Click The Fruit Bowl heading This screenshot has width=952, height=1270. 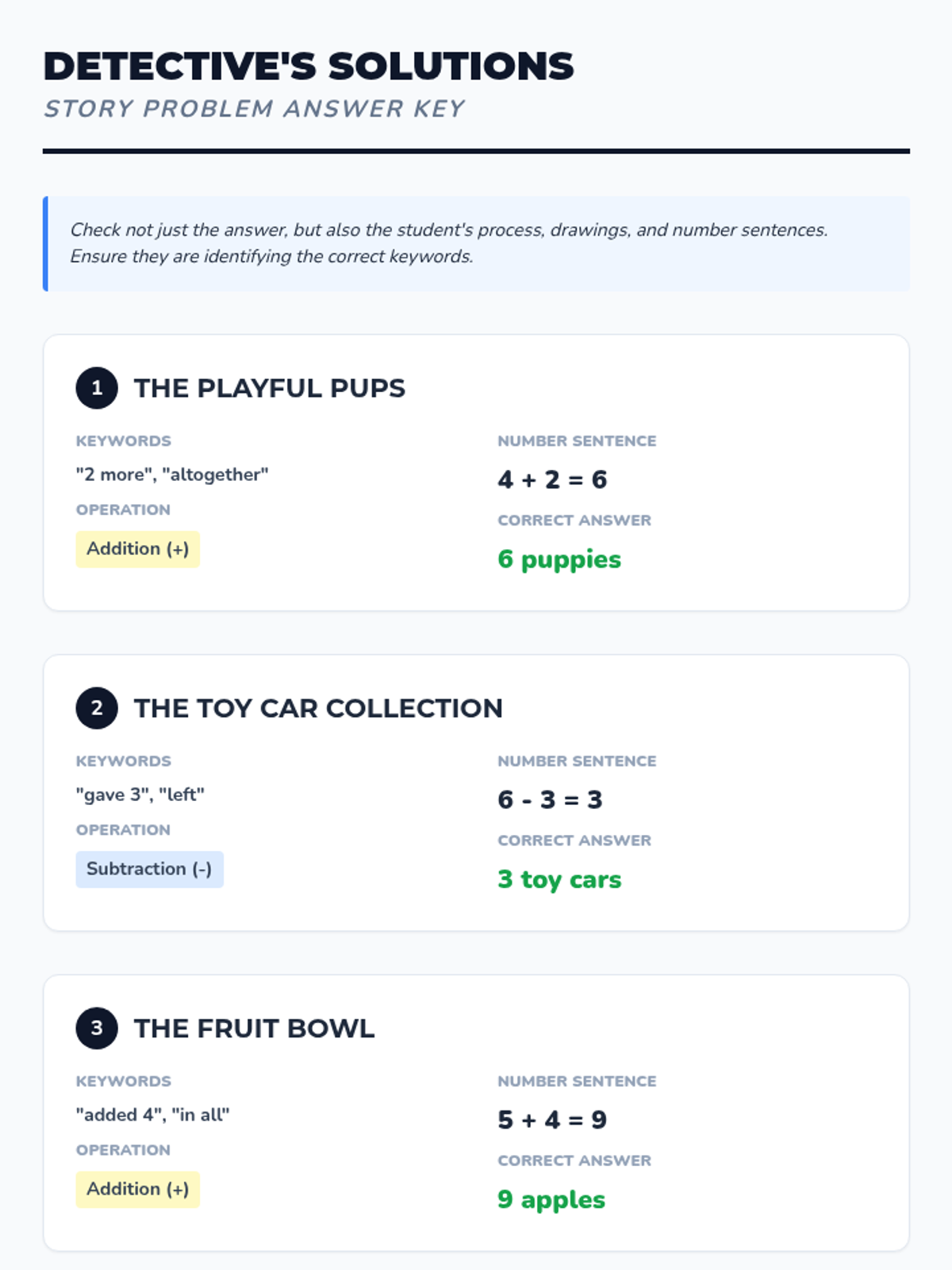pyautogui.click(x=254, y=1028)
